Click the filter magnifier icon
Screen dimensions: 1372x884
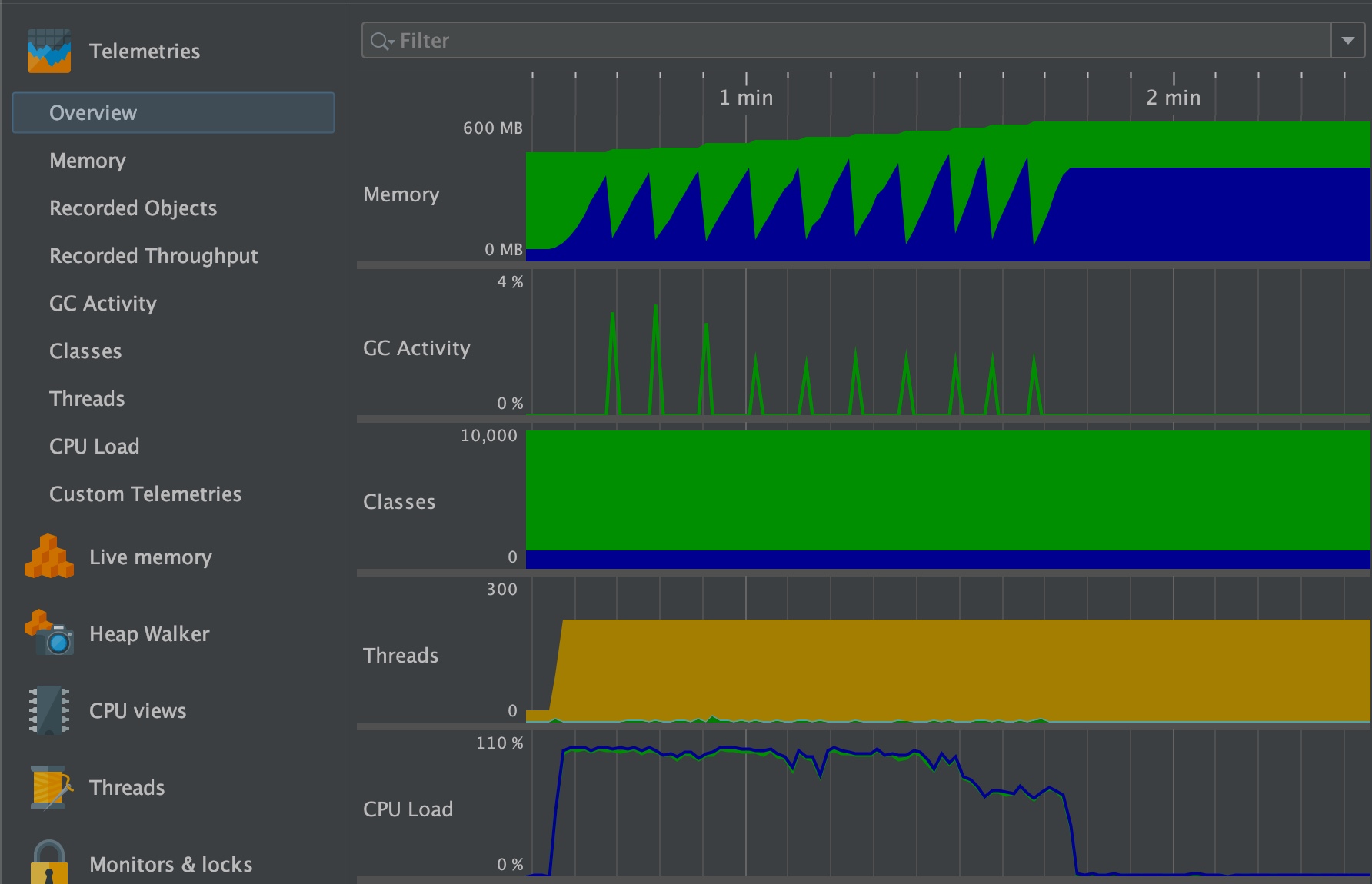[x=381, y=41]
